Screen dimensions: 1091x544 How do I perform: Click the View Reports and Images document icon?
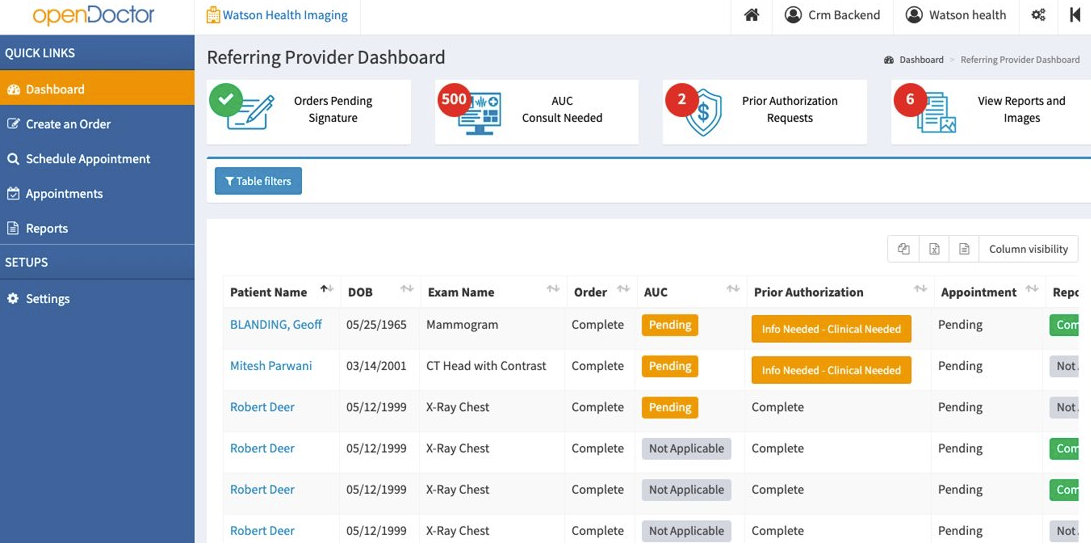click(937, 113)
